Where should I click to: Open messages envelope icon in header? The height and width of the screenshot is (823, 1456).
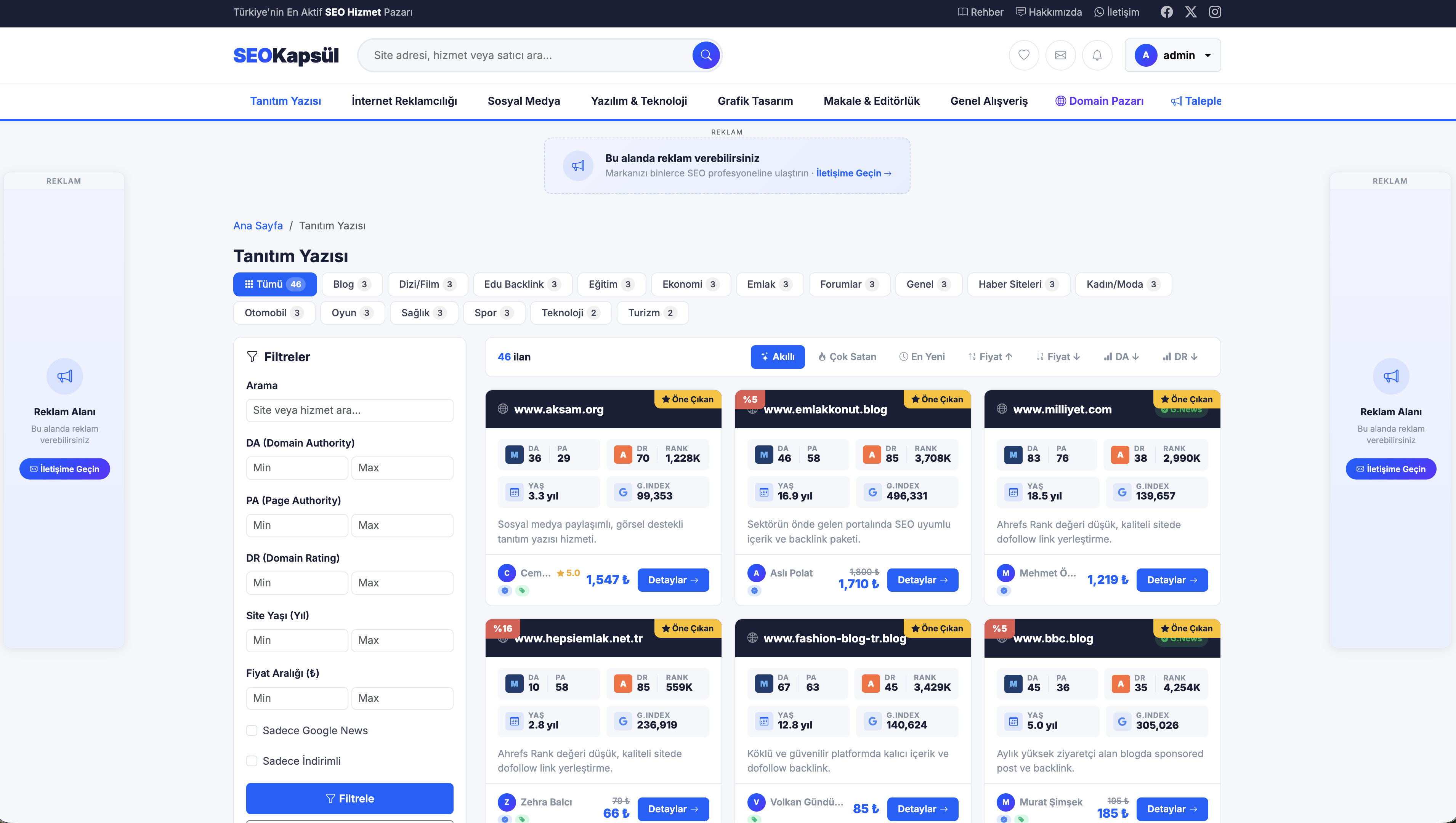click(x=1060, y=55)
